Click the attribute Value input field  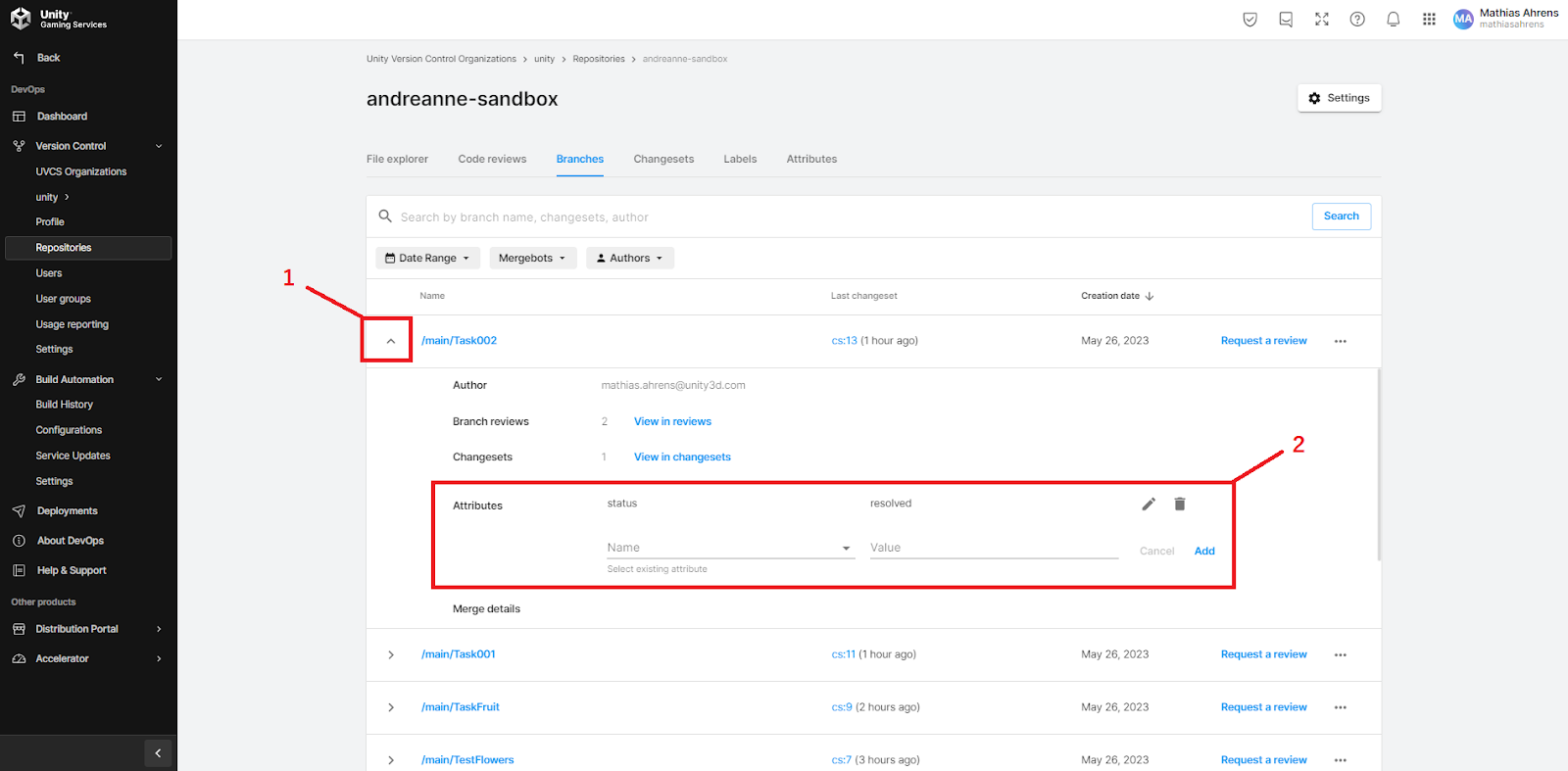coord(993,548)
